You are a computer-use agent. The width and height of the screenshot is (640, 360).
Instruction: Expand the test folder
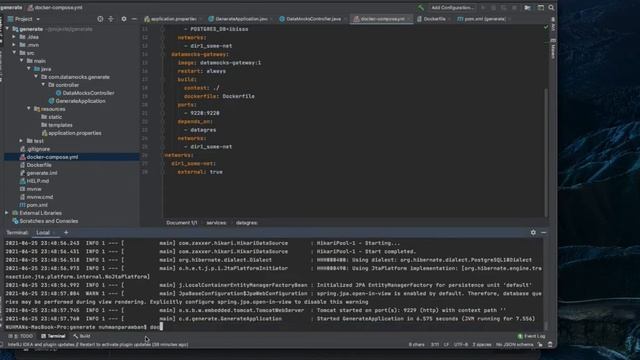(21, 141)
